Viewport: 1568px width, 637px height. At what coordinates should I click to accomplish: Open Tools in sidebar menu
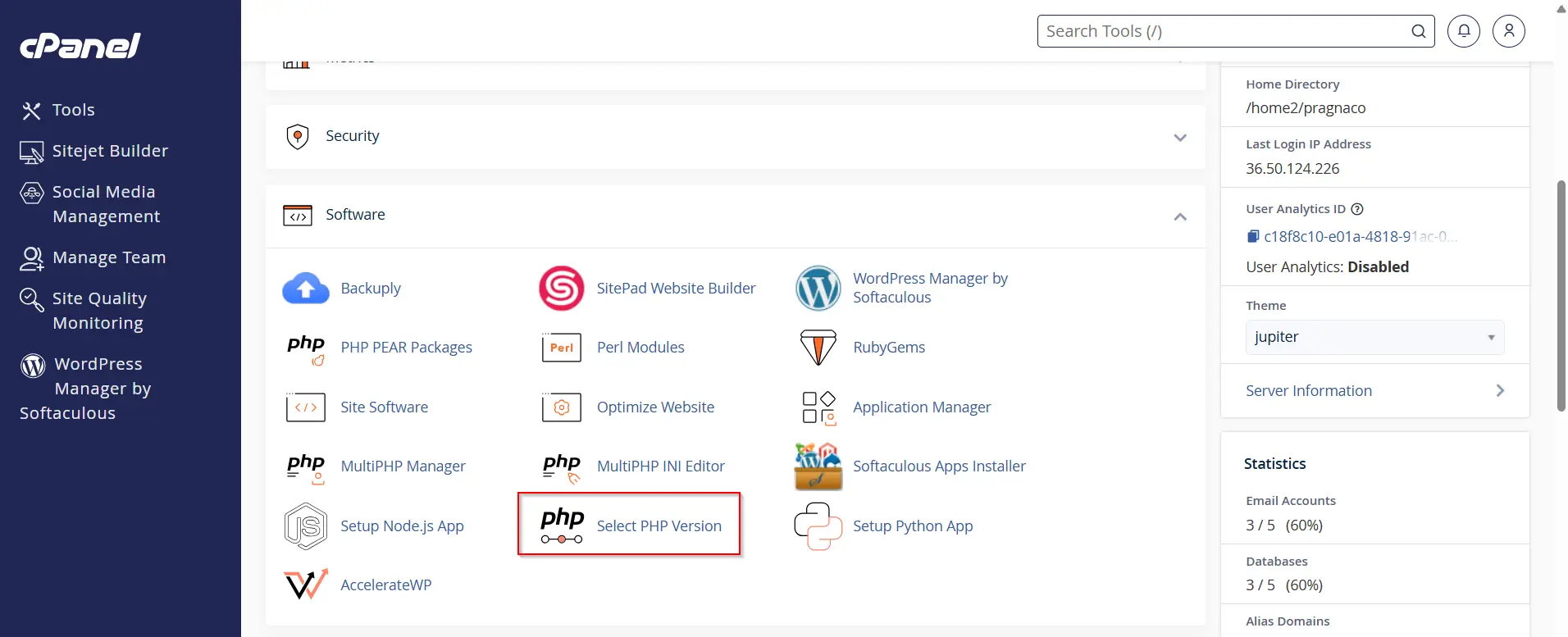pos(74,110)
